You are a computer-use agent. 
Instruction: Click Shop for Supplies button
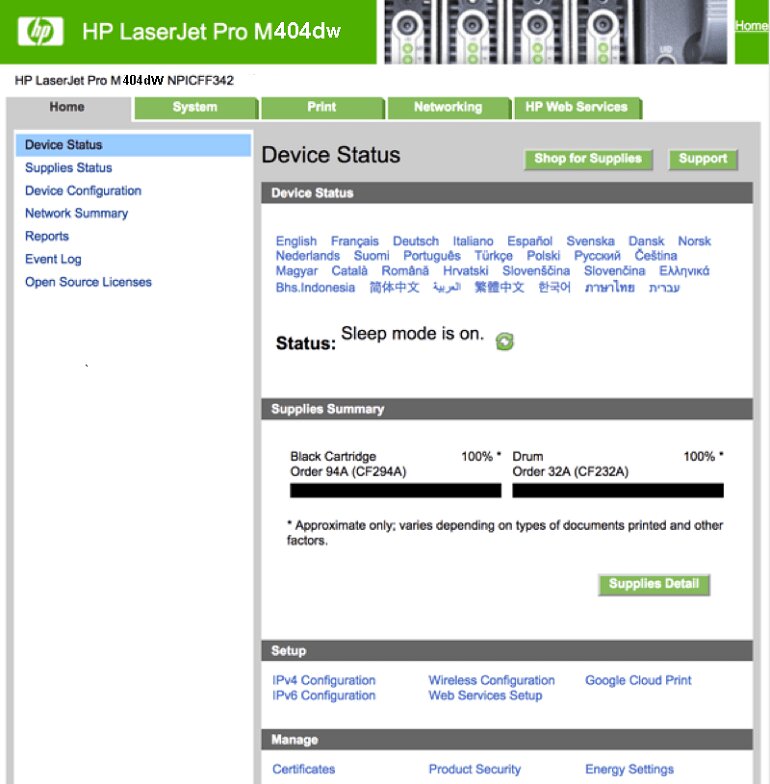588,159
